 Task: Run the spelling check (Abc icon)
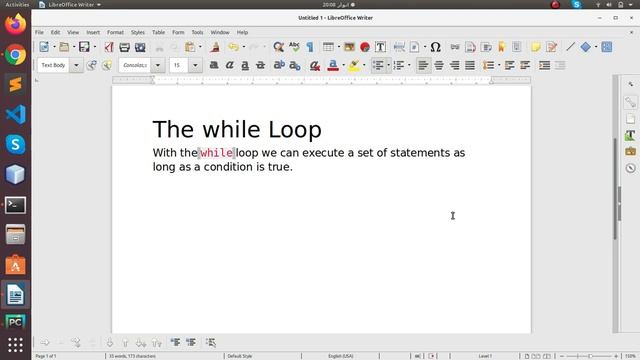pyautogui.click(x=294, y=47)
